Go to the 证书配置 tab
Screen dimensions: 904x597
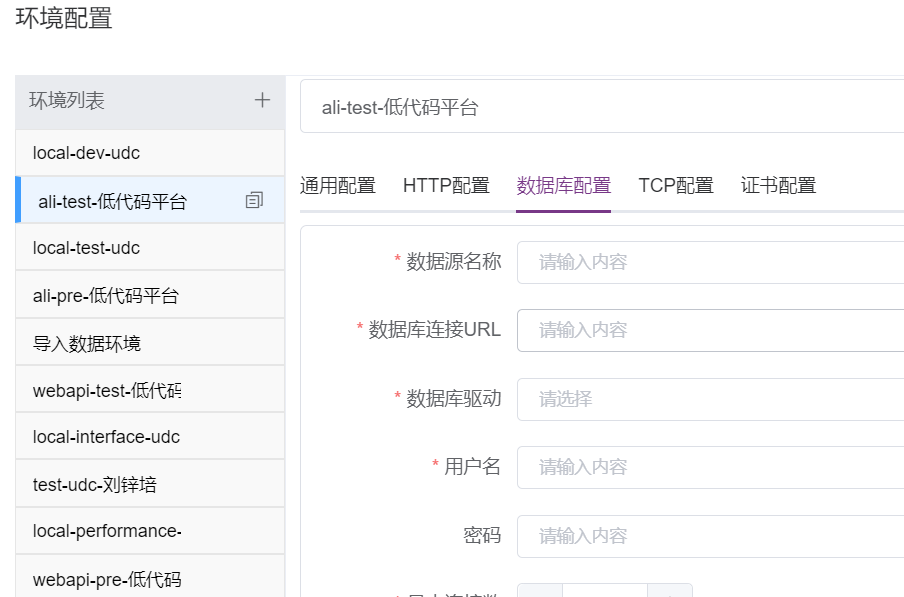pyautogui.click(x=778, y=185)
